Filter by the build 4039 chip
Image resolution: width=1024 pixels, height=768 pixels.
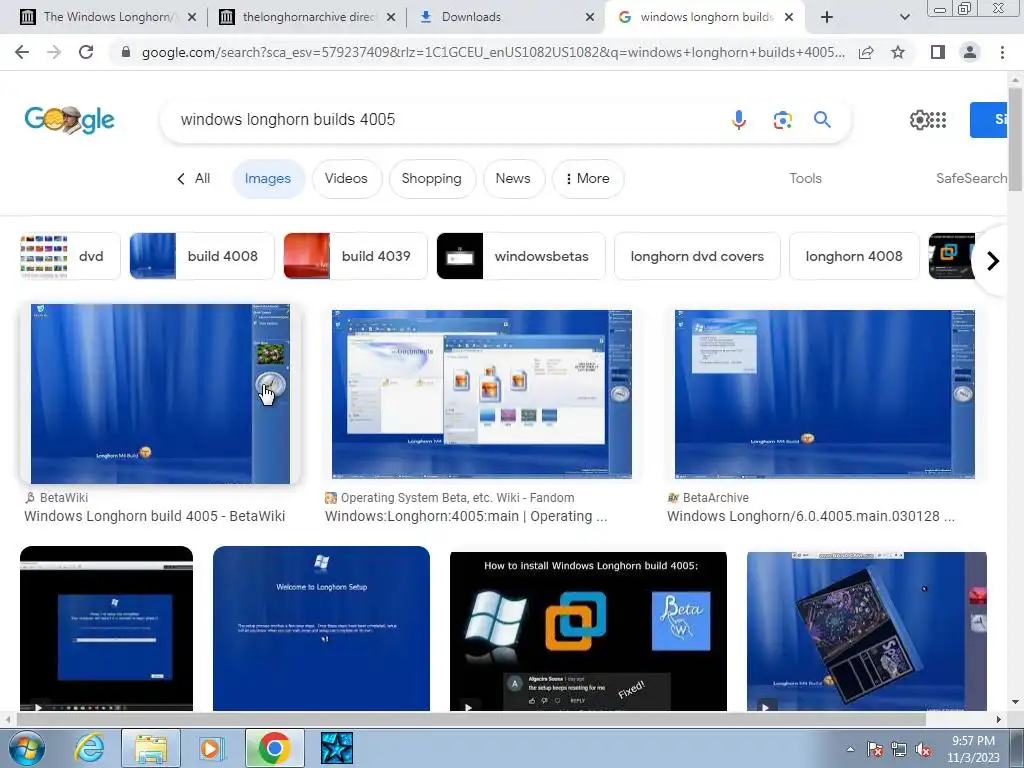tap(355, 256)
